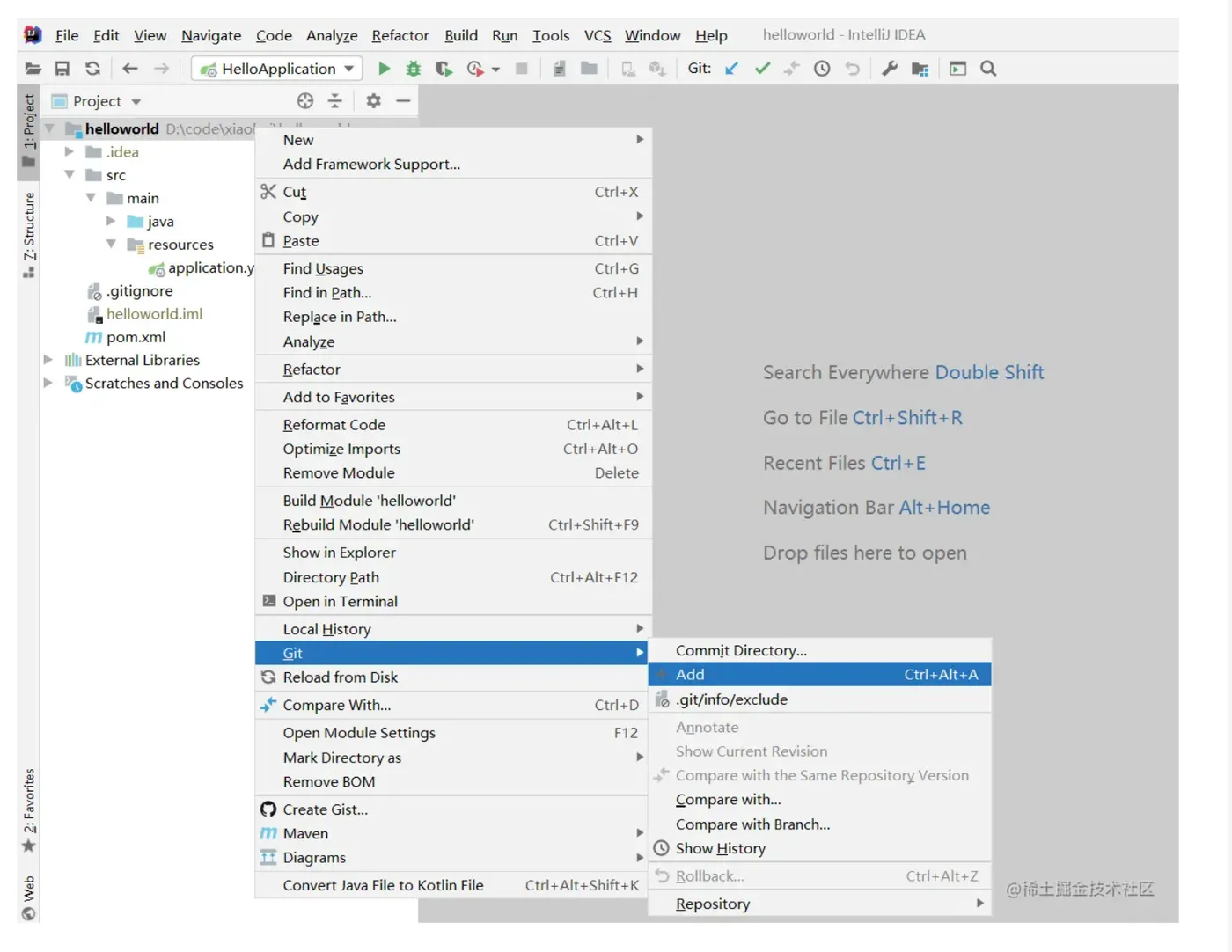
Task: Click the Open folder toolbar icon
Action: 33,69
